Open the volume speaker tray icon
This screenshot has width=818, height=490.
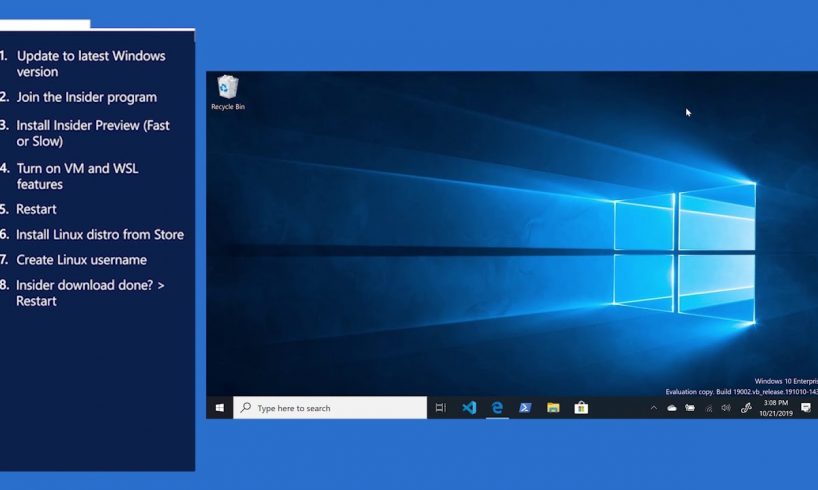click(x=726, y=408)
